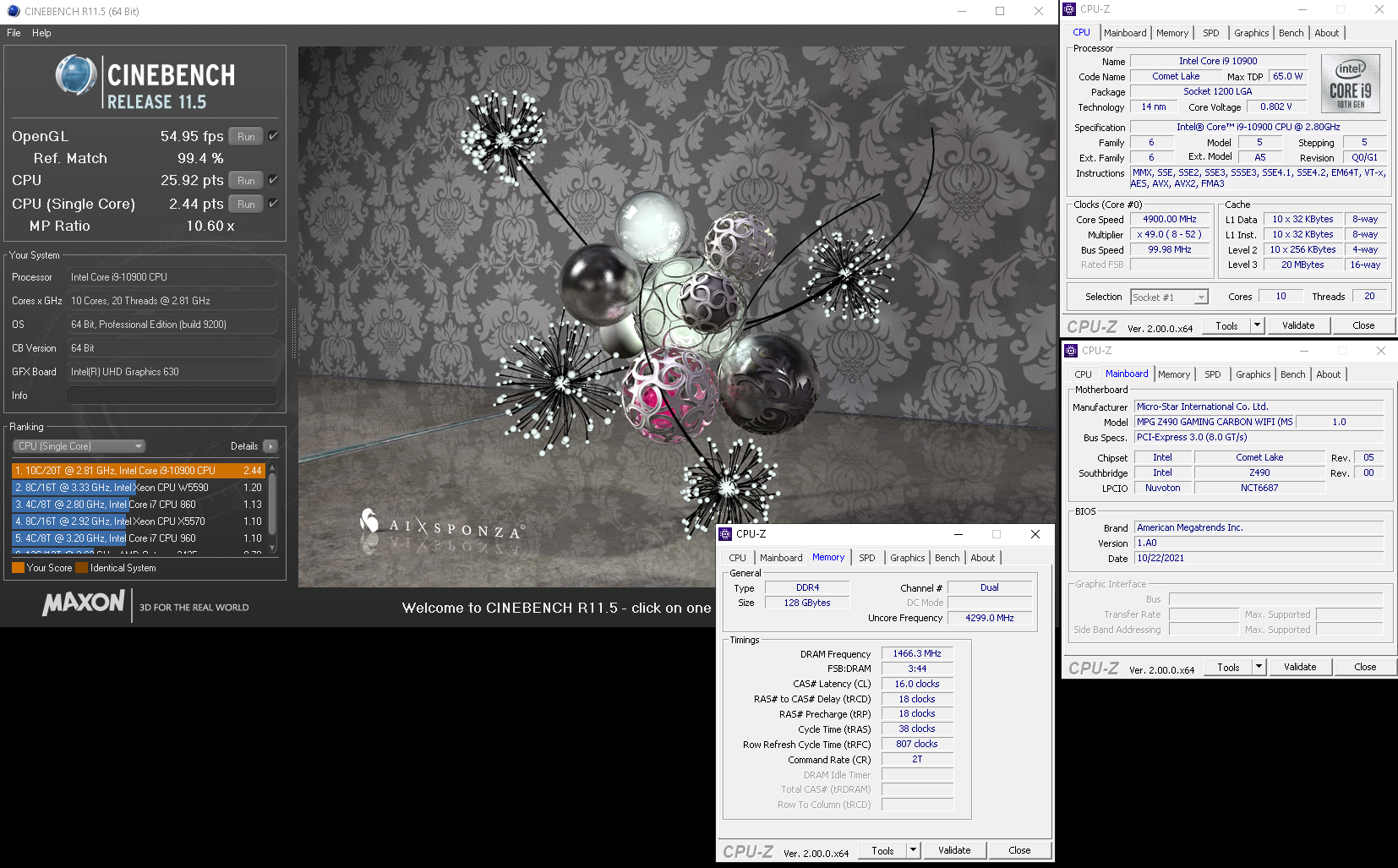This screenshot has height=868, width=1398.
Task: Click Validate in the Memory window
Action: click(x=954, y=850)
